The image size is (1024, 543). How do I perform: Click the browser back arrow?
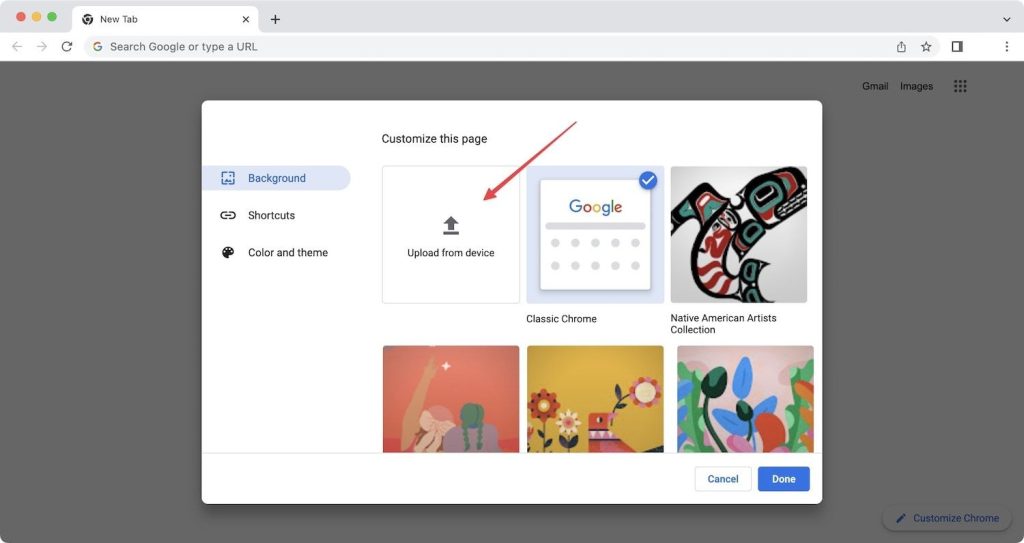(x=17, y=46)
